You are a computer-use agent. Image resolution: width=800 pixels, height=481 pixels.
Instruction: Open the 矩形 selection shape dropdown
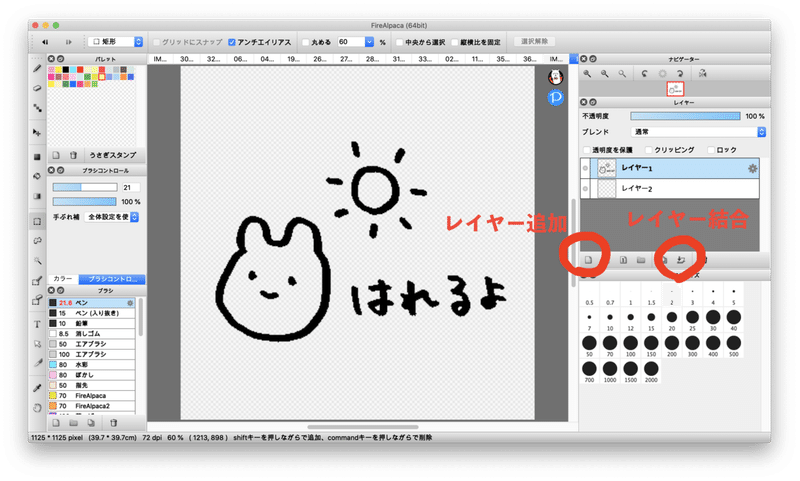pyautogui.click(x=115, y=42)
